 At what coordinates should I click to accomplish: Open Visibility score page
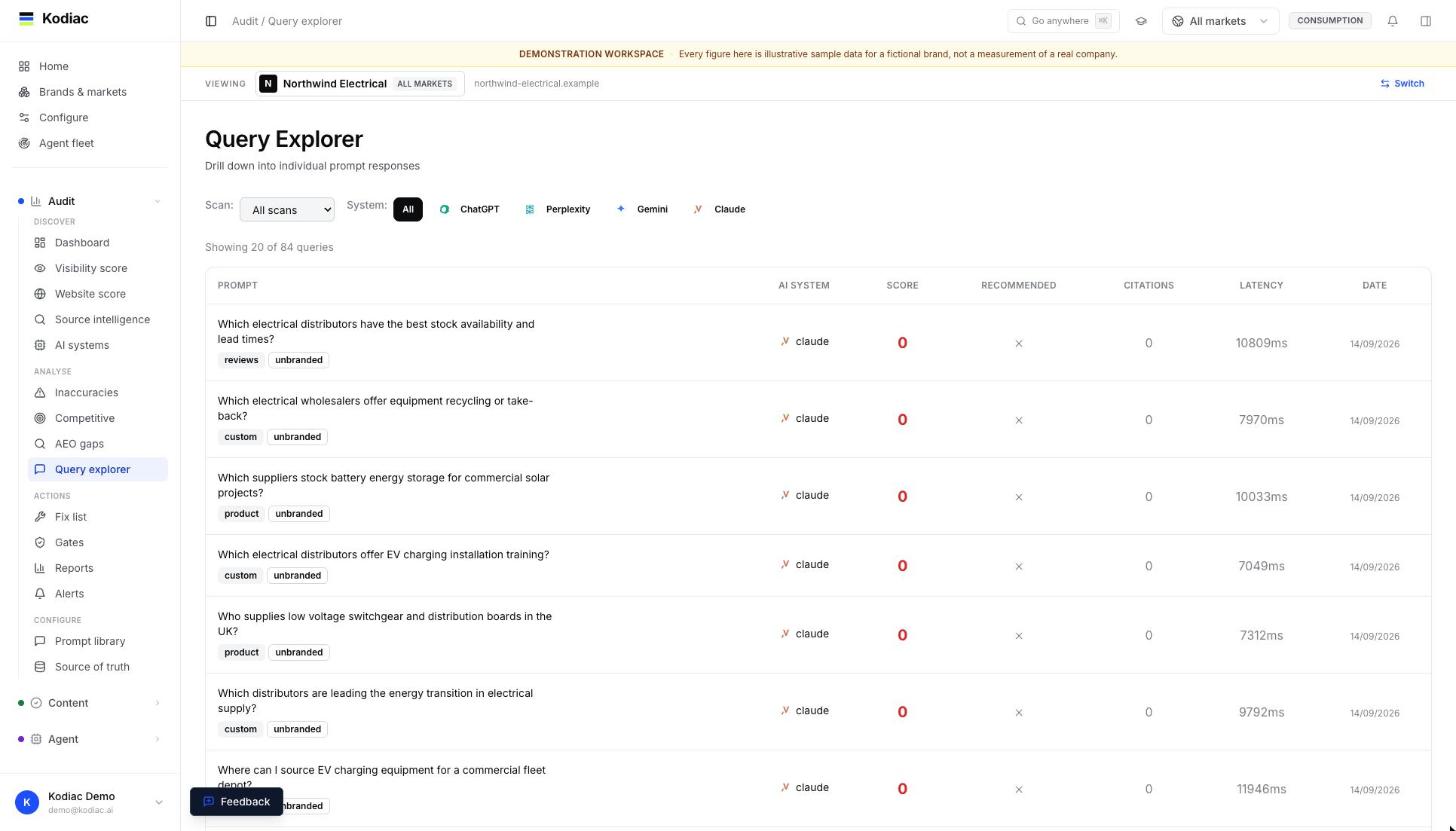98,268
